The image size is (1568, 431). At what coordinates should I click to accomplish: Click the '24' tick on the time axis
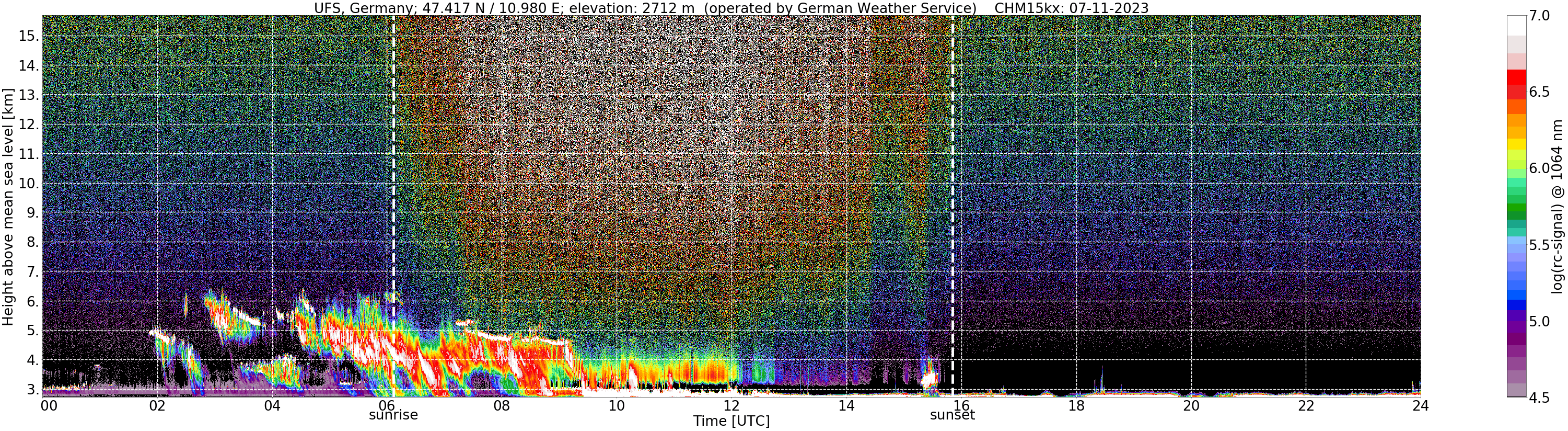1421,405
